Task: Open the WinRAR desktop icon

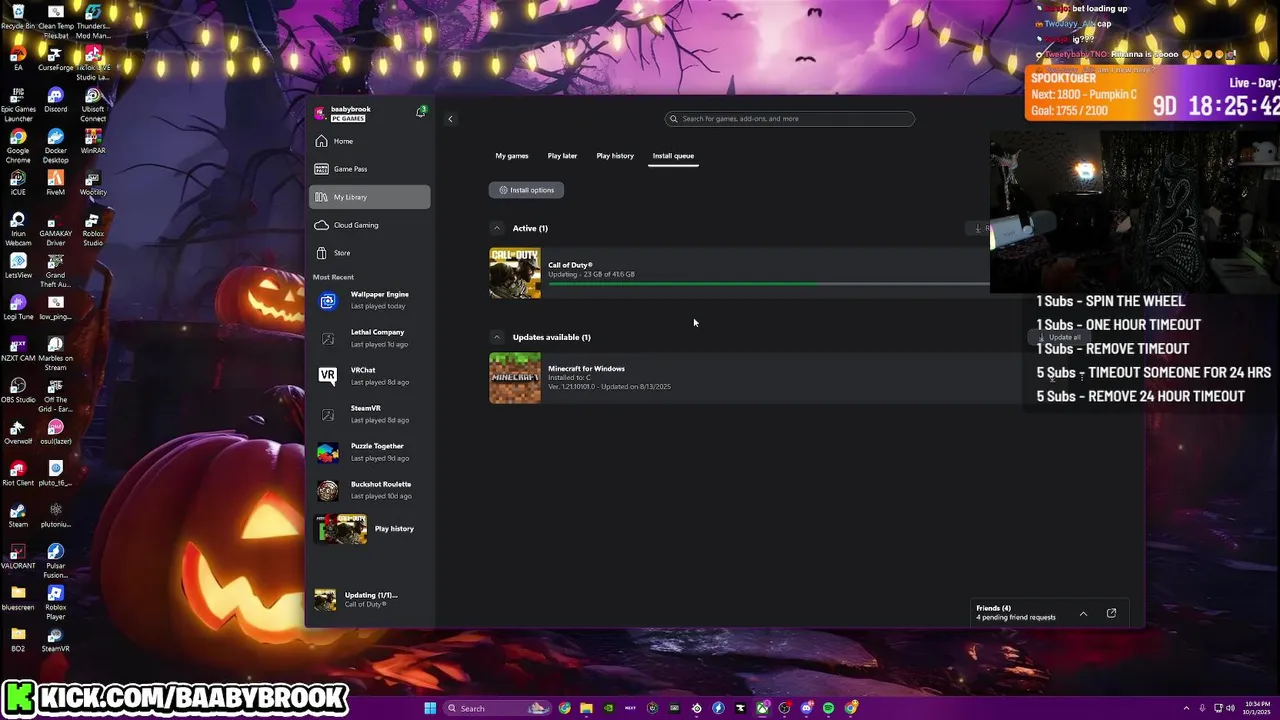Action: tap(93, 141)
